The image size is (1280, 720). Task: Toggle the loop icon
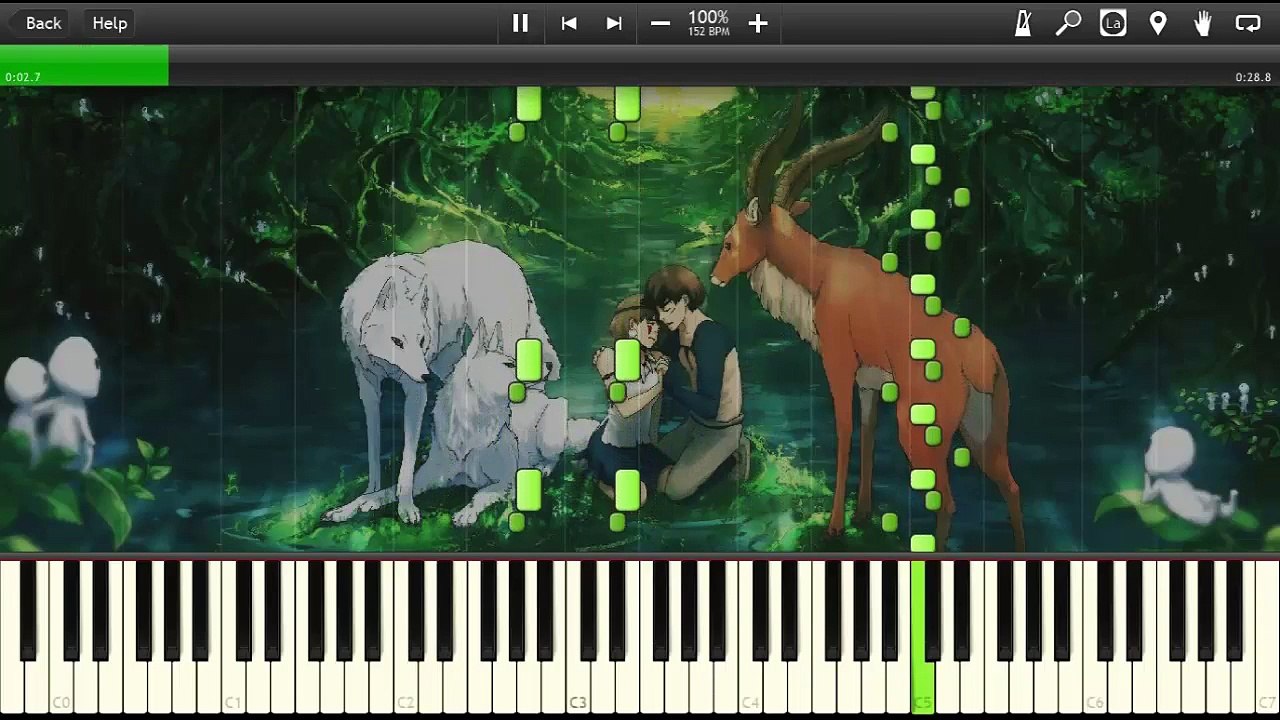1248,23
